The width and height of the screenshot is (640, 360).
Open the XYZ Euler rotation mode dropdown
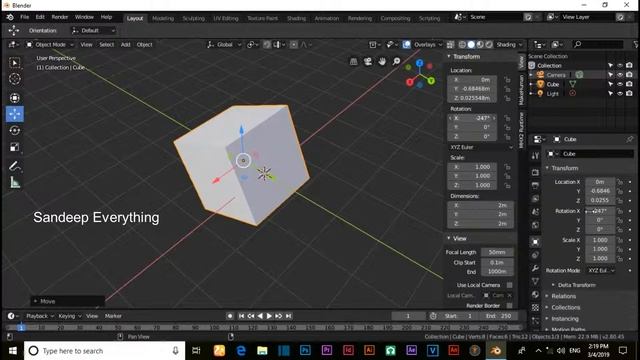tap(481, 147)
